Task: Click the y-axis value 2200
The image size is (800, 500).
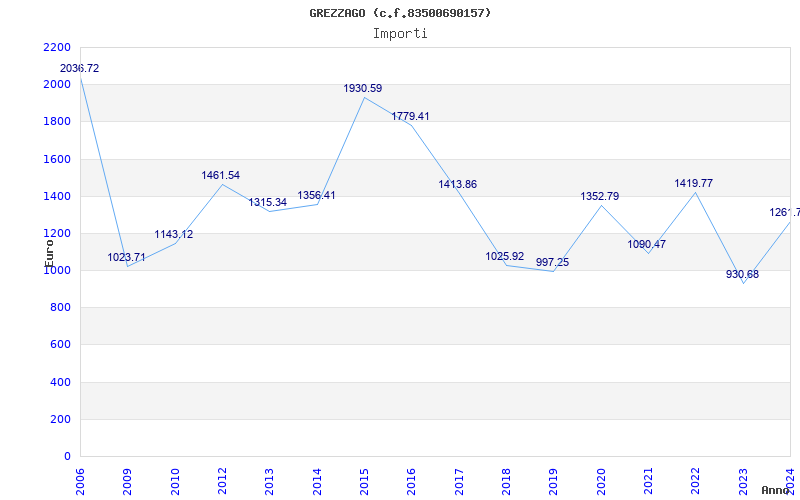Action: [57, 47]
